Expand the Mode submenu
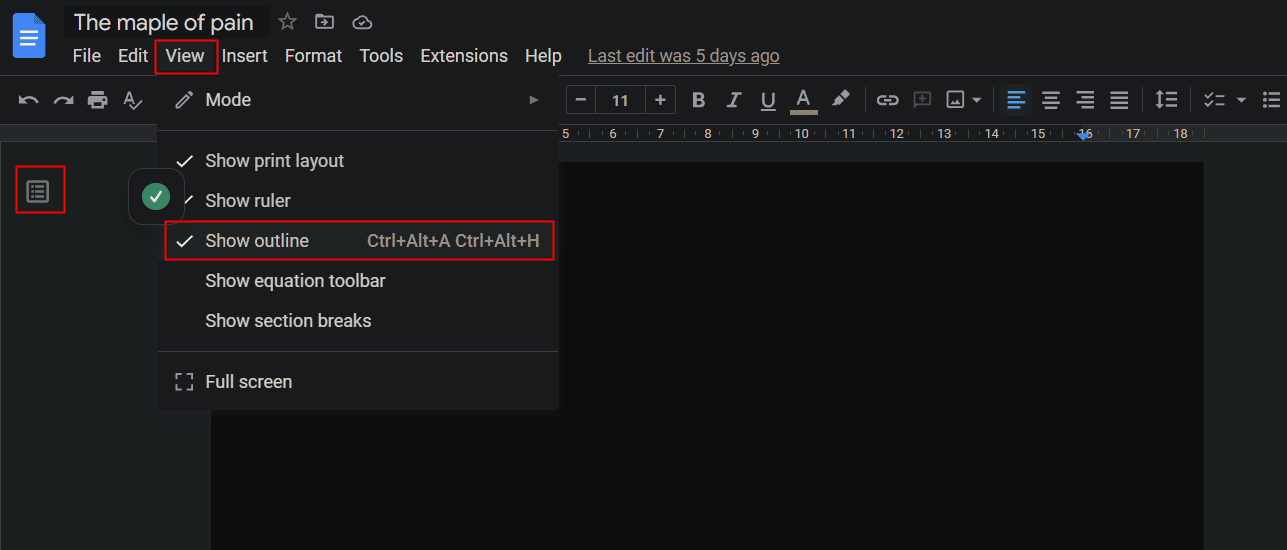This screenshot has height=550, width=1287. click(x=358, y=100)
